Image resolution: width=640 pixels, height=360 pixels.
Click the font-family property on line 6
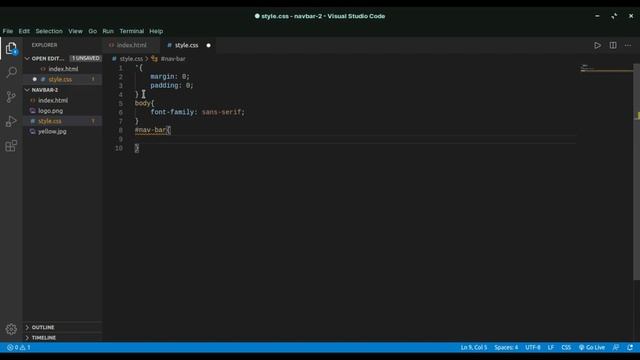[172, 112]
